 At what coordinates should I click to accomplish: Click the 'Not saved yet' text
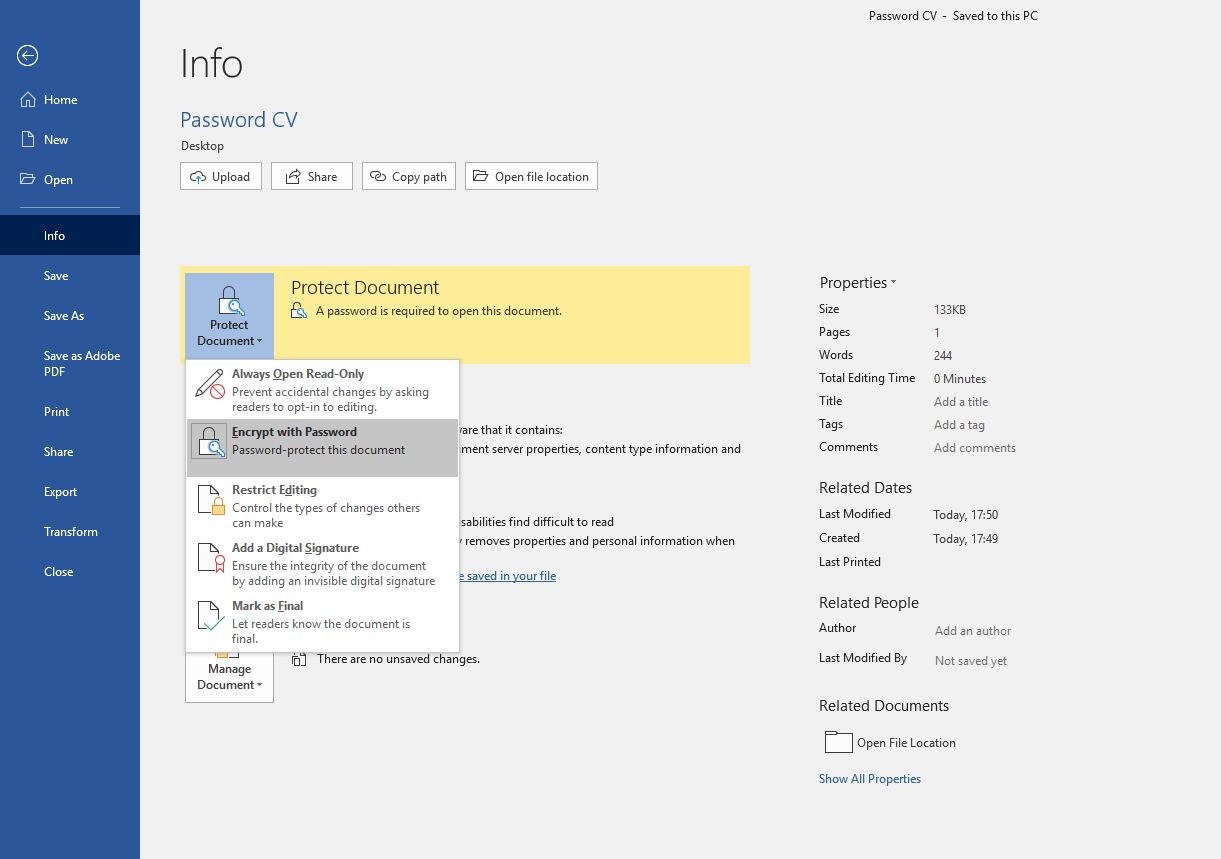tap(971, 661)
